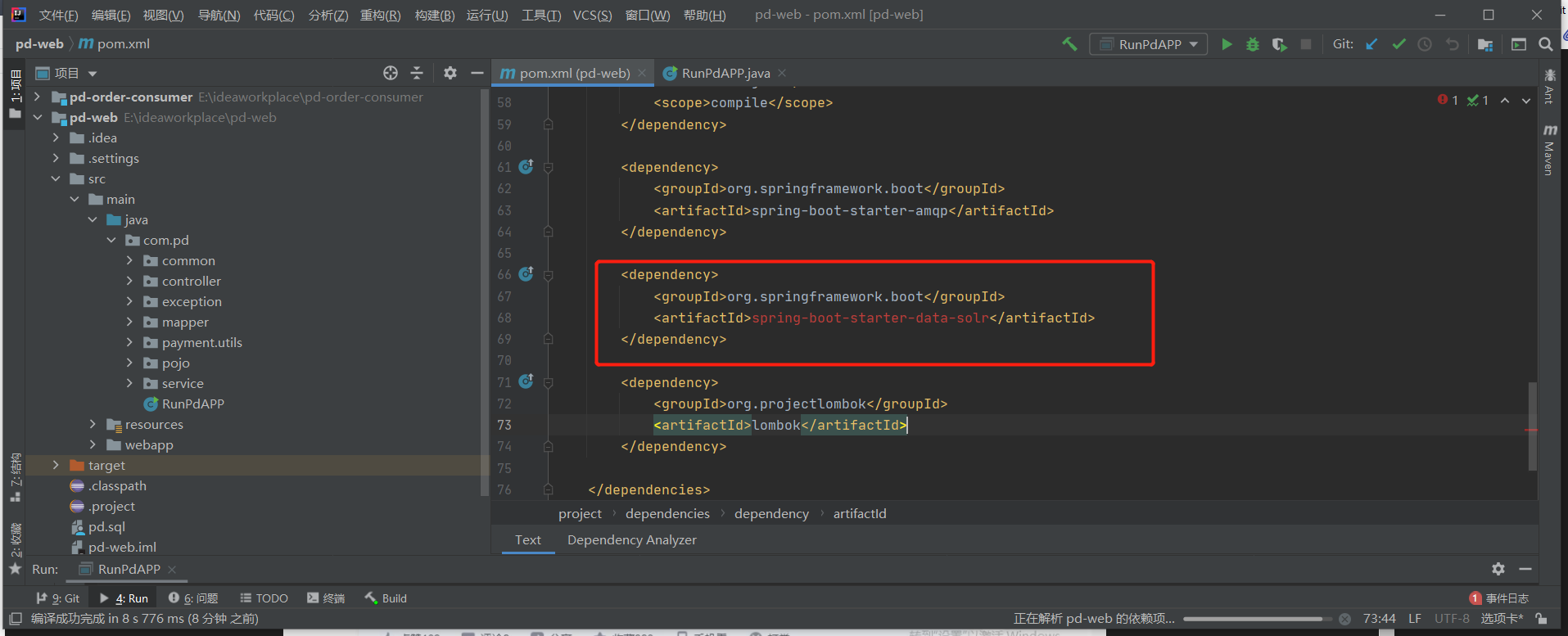The height and width of the screenshot is (636, 1568).
Task: Click the run anything terminal icon in toolbar
Action: pos(1519,44)
